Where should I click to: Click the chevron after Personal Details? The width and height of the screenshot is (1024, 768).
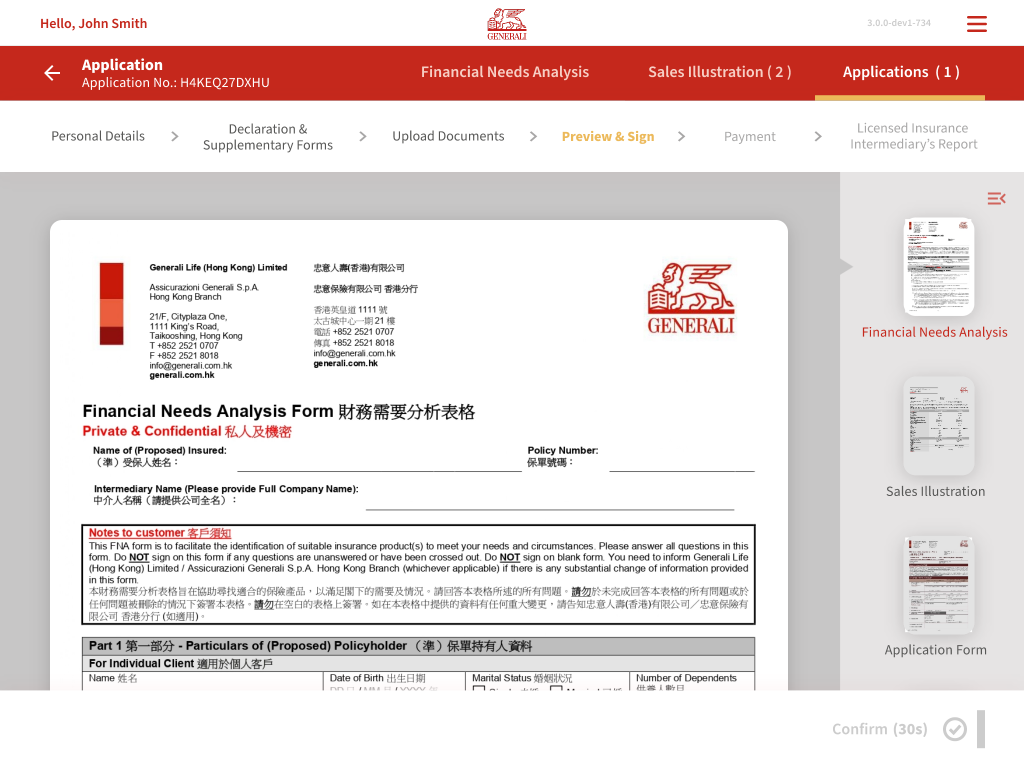pyautogui.click(x=174, y=136)
